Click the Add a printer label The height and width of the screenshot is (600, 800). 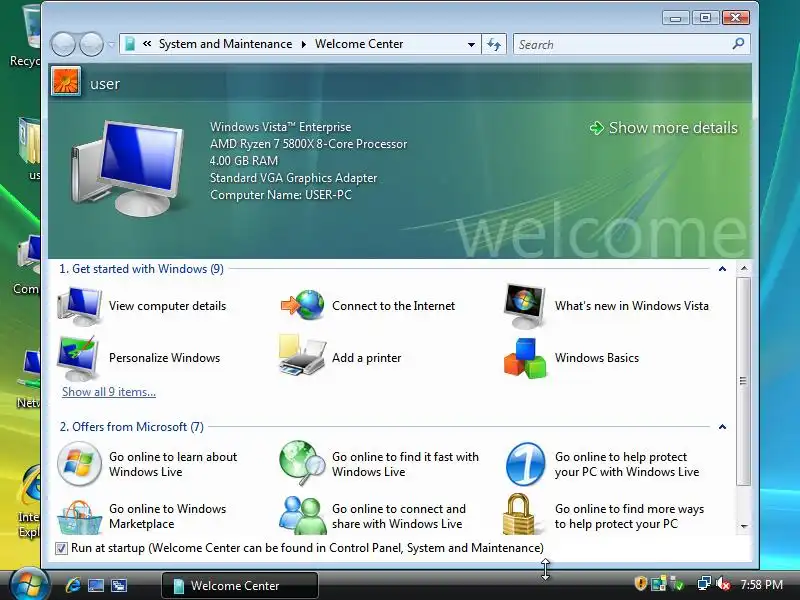point(366,358)
